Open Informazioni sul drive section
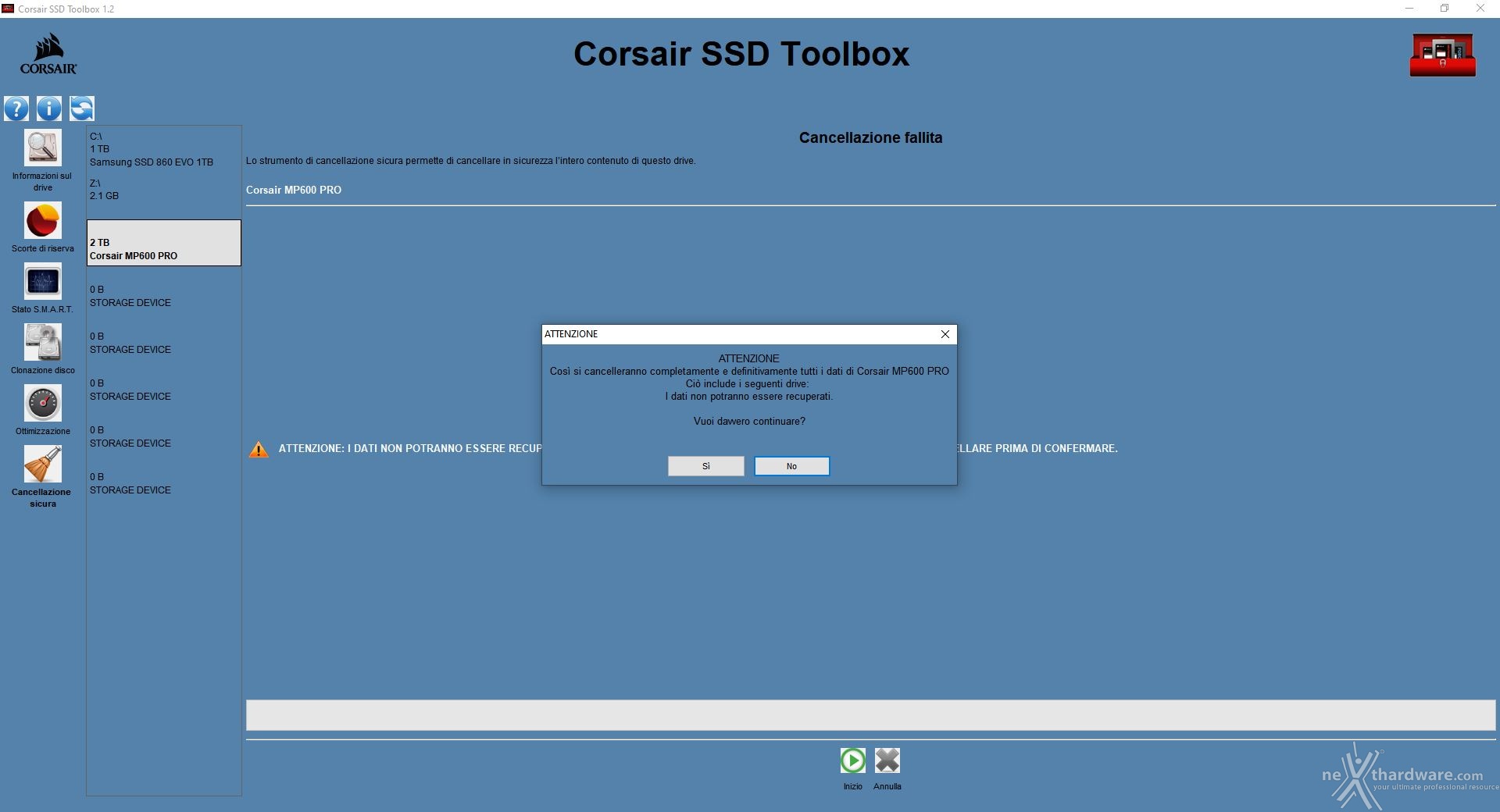Screen dimensions: 1500x812 point(42,161)
